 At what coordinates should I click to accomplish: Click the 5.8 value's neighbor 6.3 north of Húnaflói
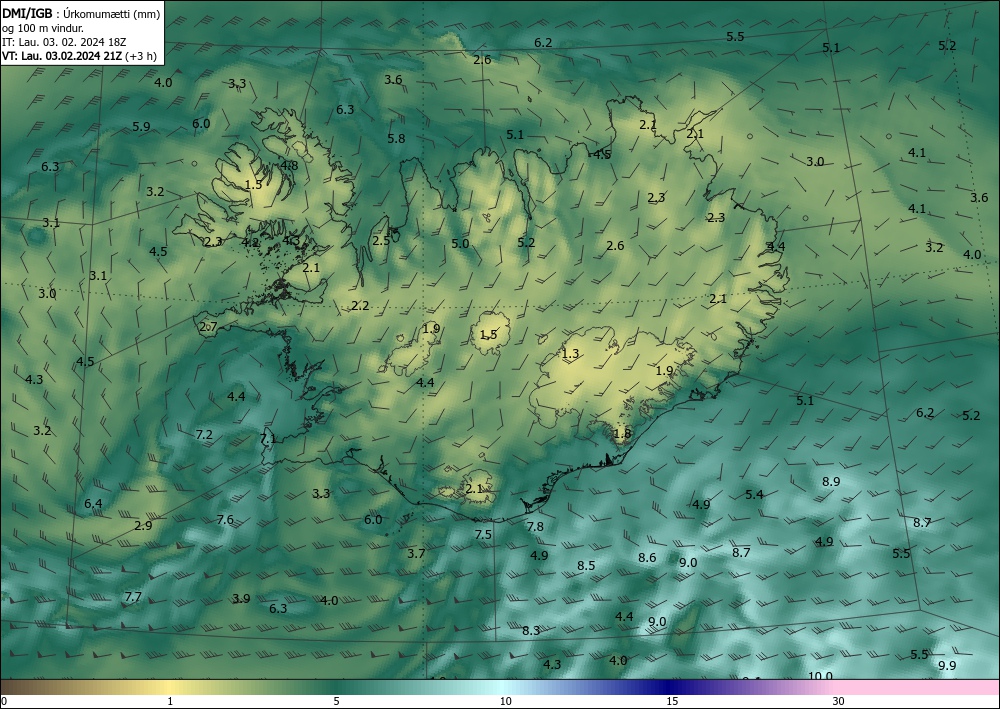tap(345, 110)
